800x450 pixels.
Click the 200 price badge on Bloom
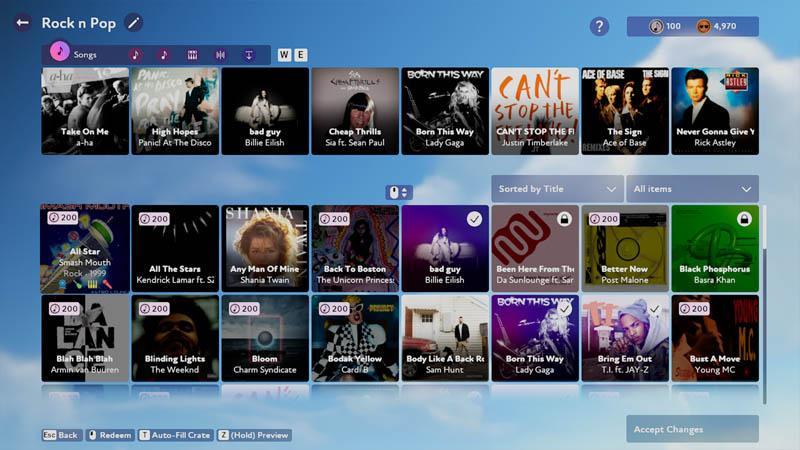[244, 309]
